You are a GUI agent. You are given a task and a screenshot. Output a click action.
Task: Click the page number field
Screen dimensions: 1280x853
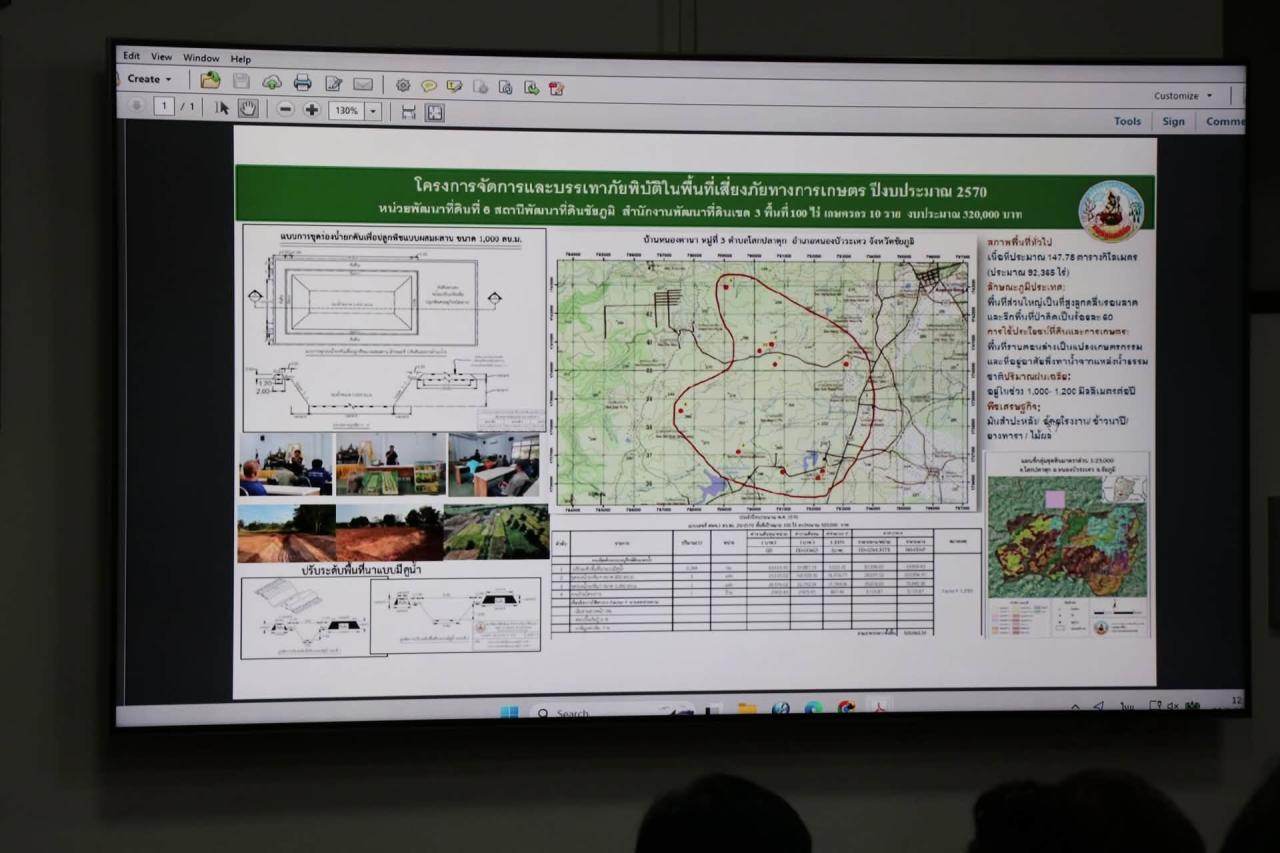(164, 106)
